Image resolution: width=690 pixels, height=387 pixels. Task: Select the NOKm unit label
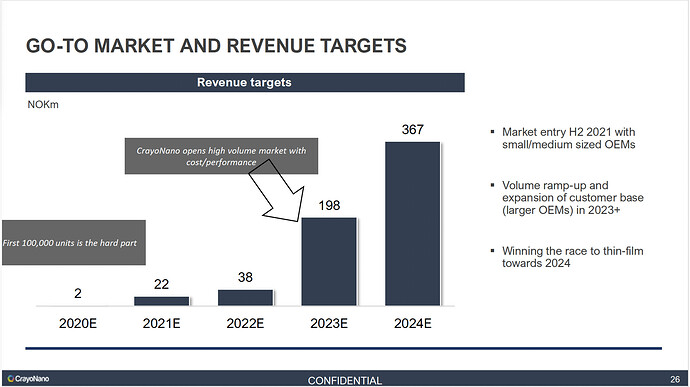coord(43,105)
